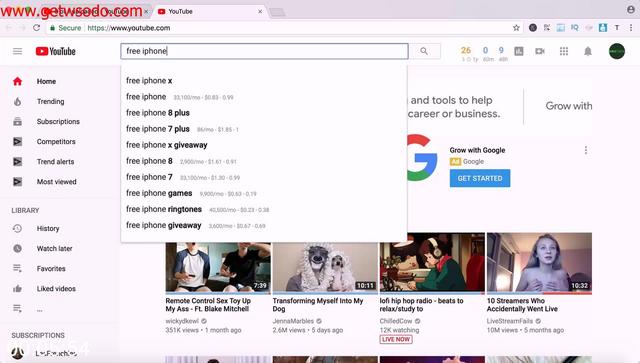Select the plain "free iphone 8" suggestion
The image size is (640, 363).
click(x=264, y=161)
